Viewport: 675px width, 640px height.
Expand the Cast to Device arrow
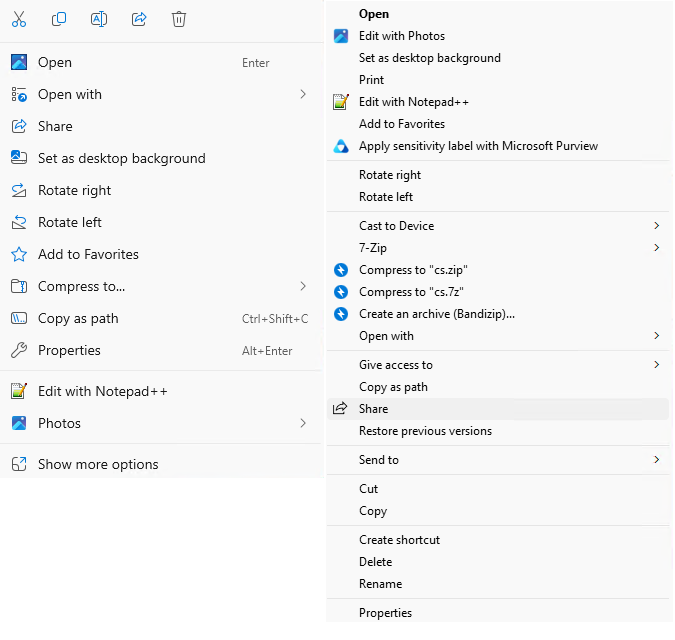tap(656, 226)
